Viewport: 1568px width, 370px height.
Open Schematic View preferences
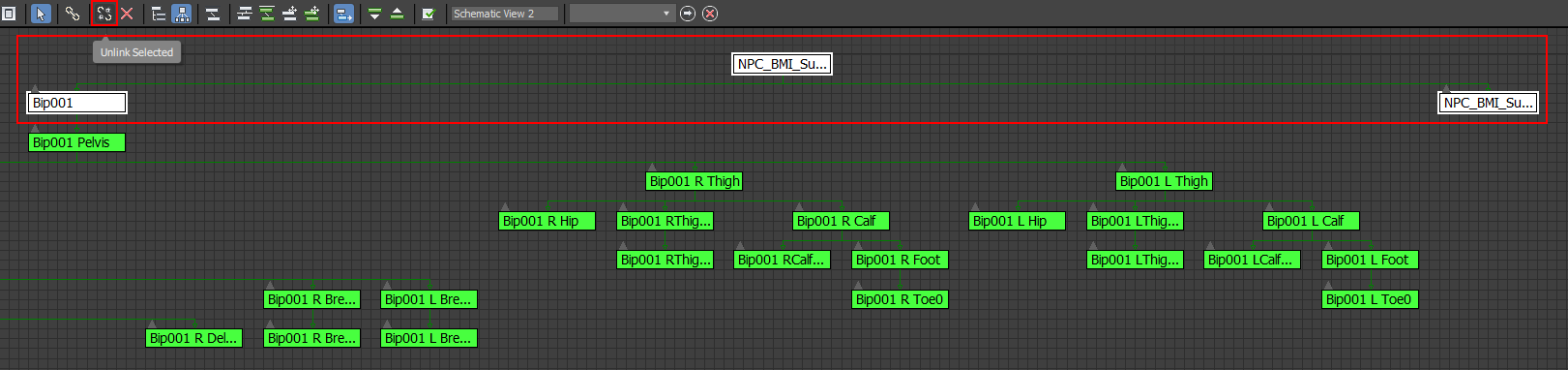coord(429,14)
